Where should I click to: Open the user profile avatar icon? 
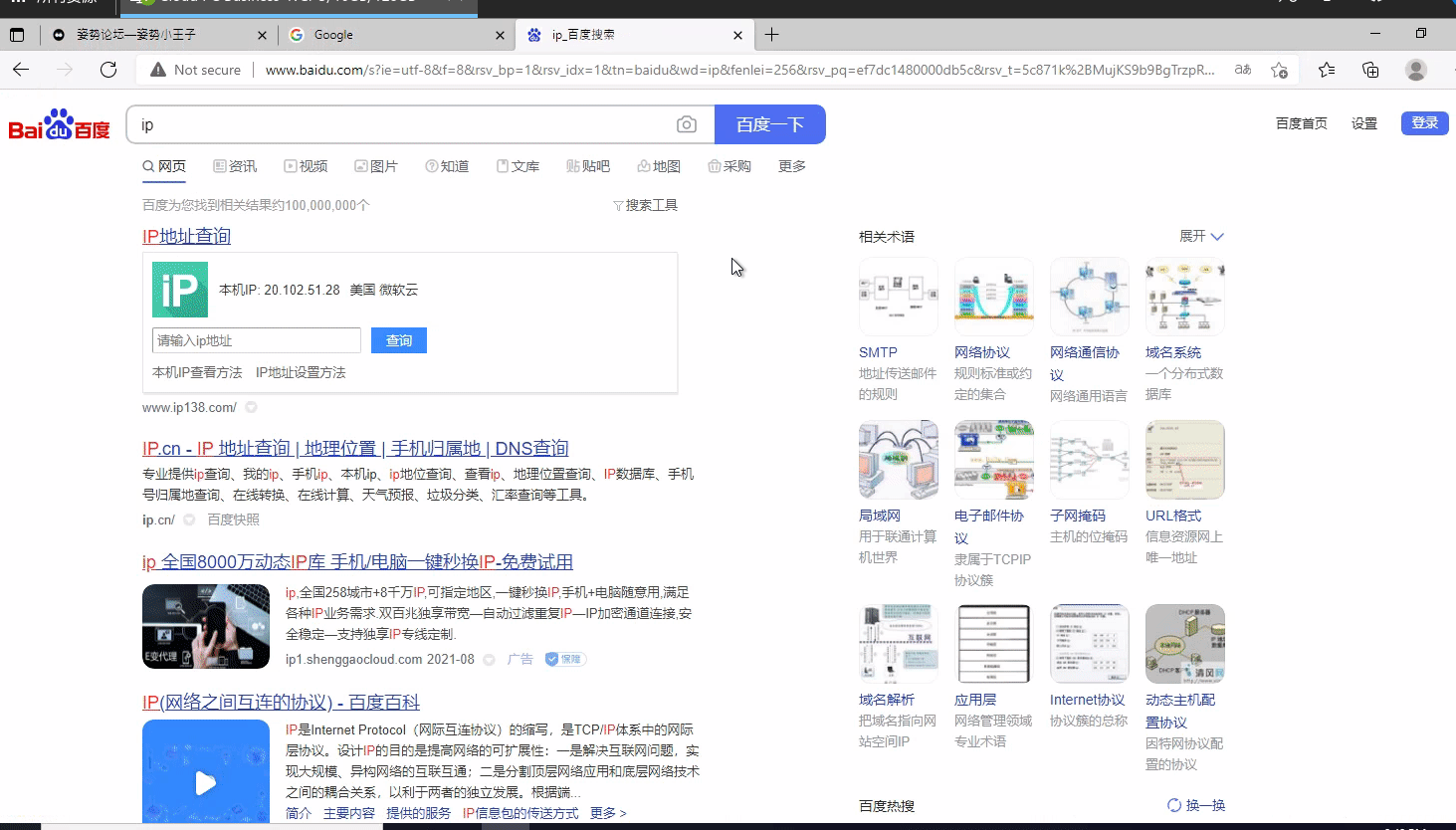tap(1415, 70)
